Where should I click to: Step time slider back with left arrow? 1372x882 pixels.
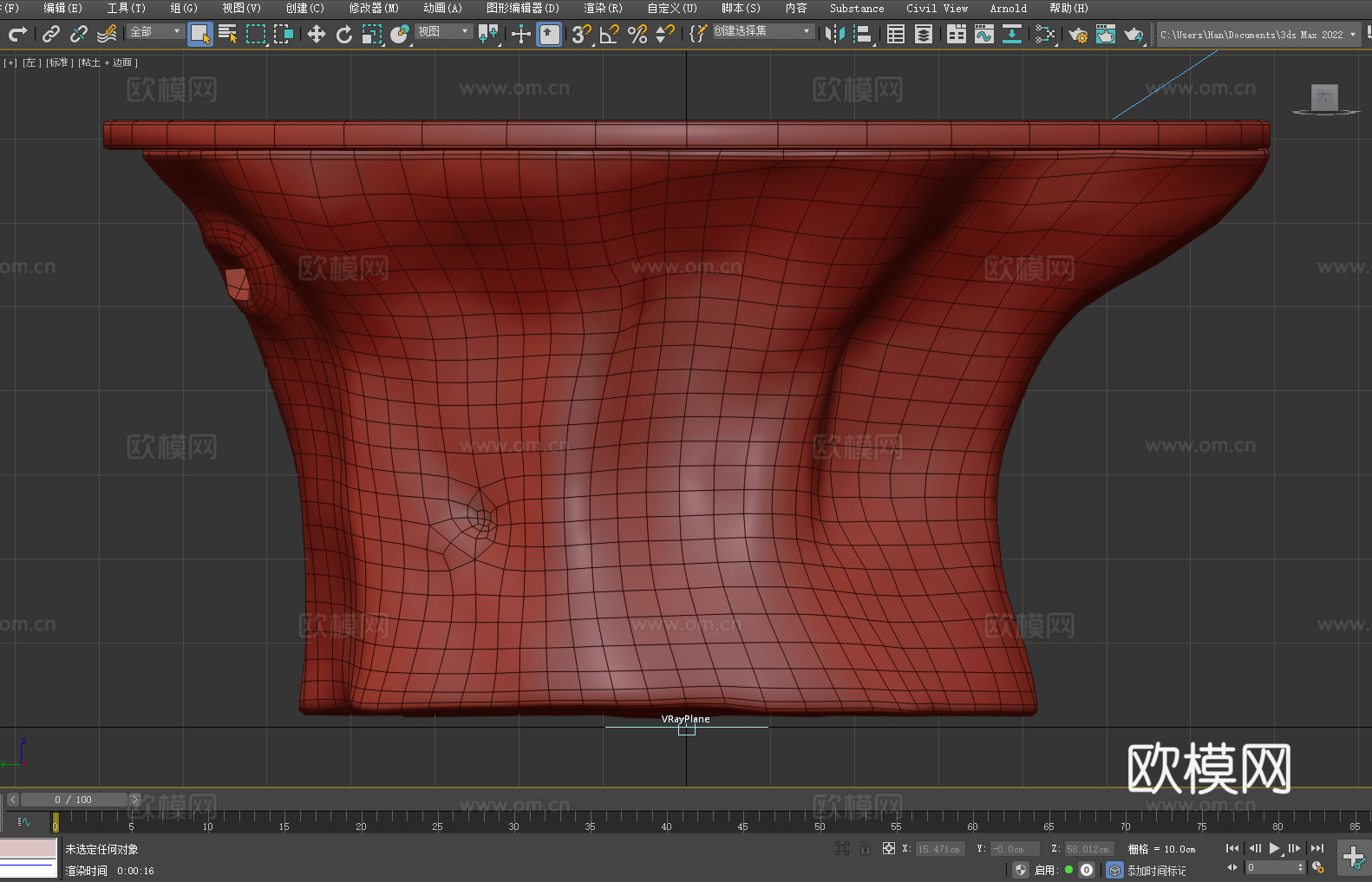tap(12, 800)
